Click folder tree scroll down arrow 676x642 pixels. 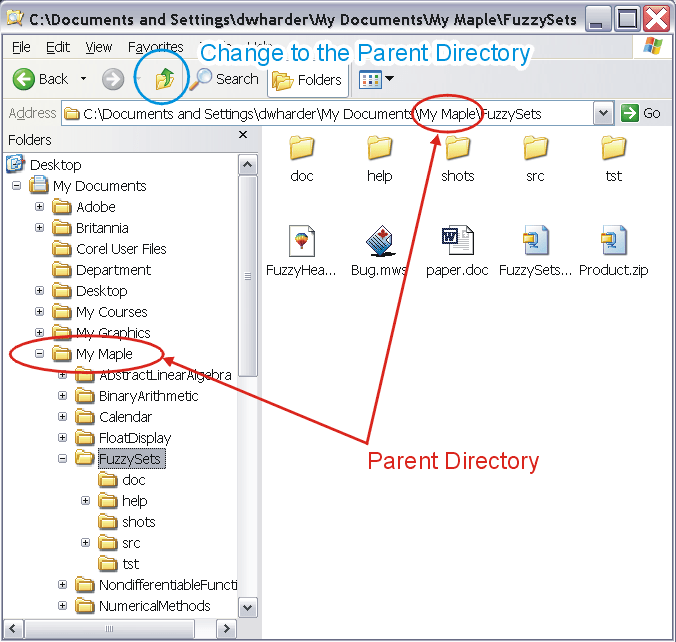click(247, 608)
